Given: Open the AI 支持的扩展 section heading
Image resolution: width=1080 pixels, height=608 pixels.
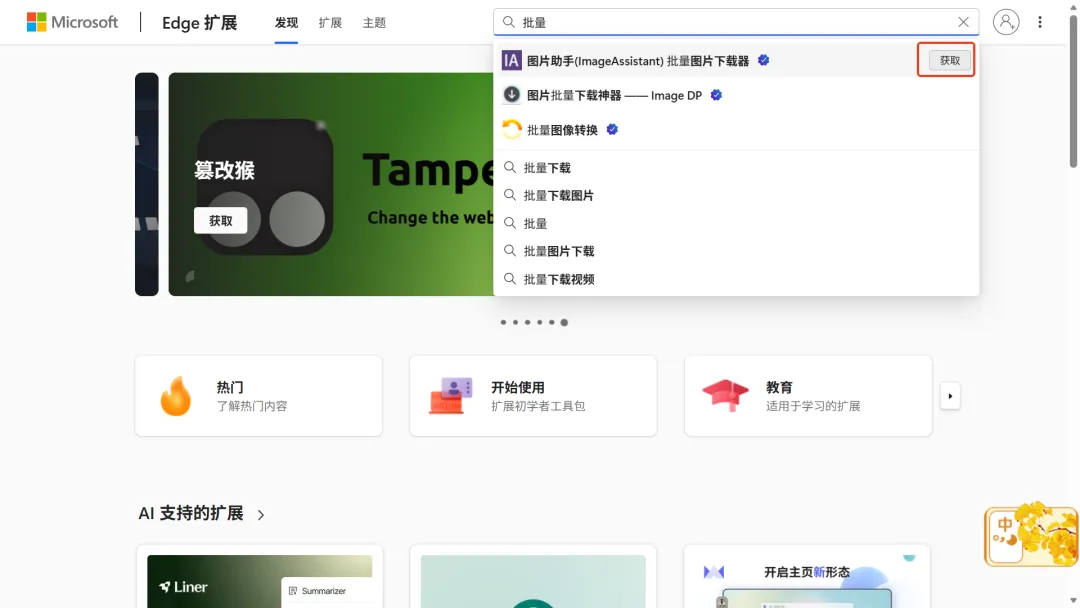Looking at the screenshot, I should (191, 514).
